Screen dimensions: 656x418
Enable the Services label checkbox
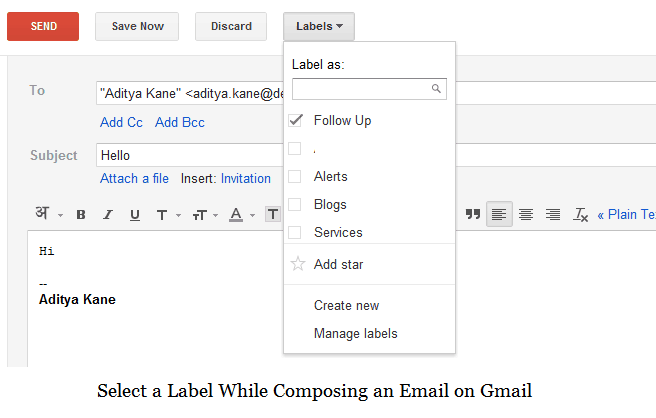pos(295,233)
